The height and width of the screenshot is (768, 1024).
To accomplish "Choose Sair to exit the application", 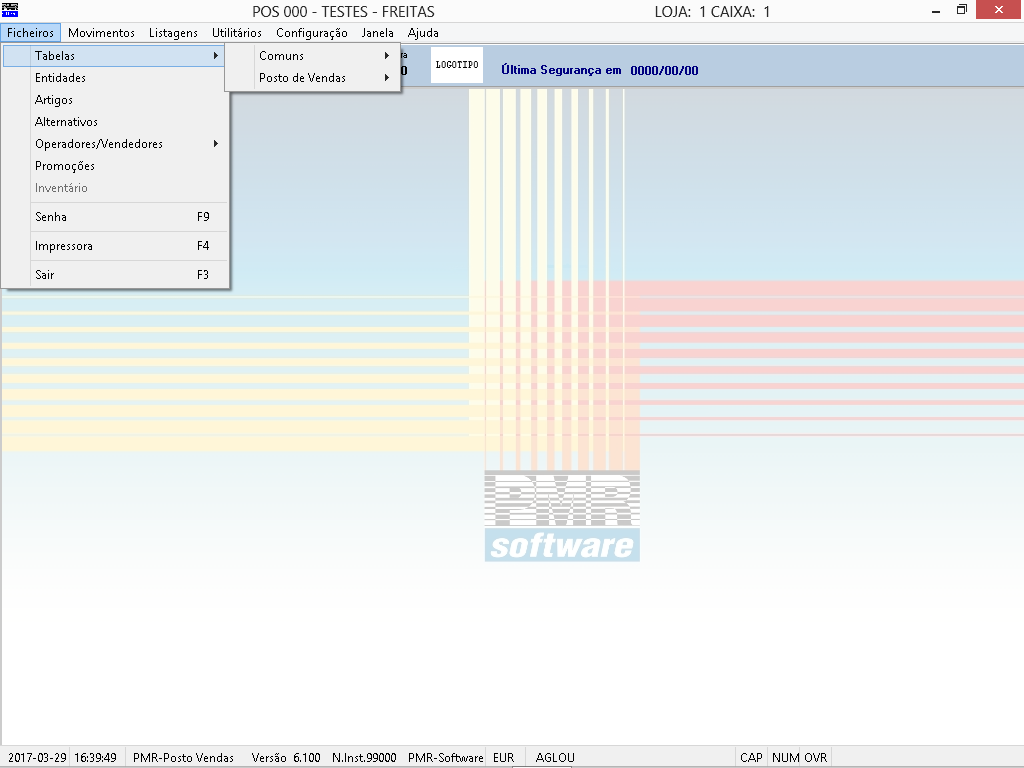I will click(x=45, y=275).
